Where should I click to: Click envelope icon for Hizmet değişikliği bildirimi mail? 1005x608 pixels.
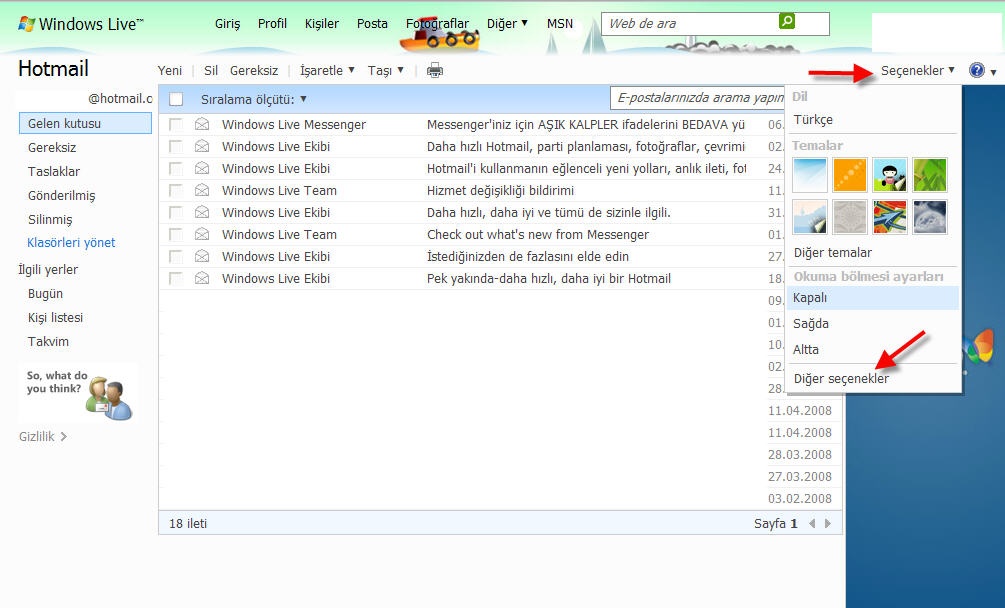pyautogui.click(x=202, y=190)
